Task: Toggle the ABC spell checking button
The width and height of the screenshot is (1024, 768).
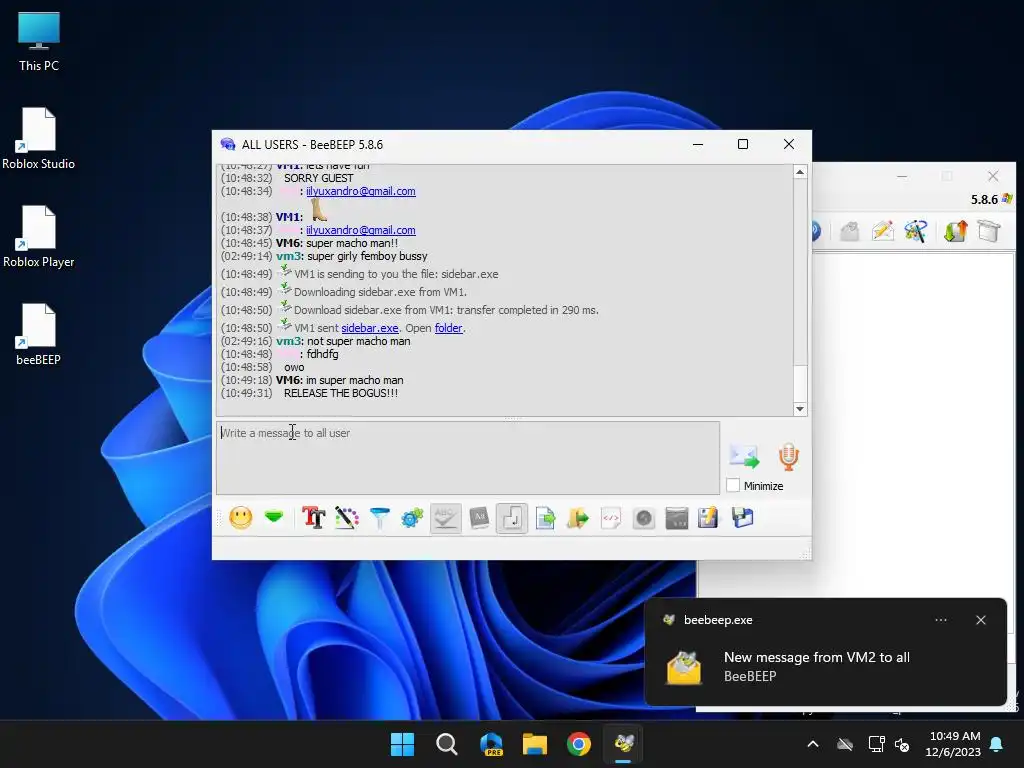Action: tap(446, 518)
